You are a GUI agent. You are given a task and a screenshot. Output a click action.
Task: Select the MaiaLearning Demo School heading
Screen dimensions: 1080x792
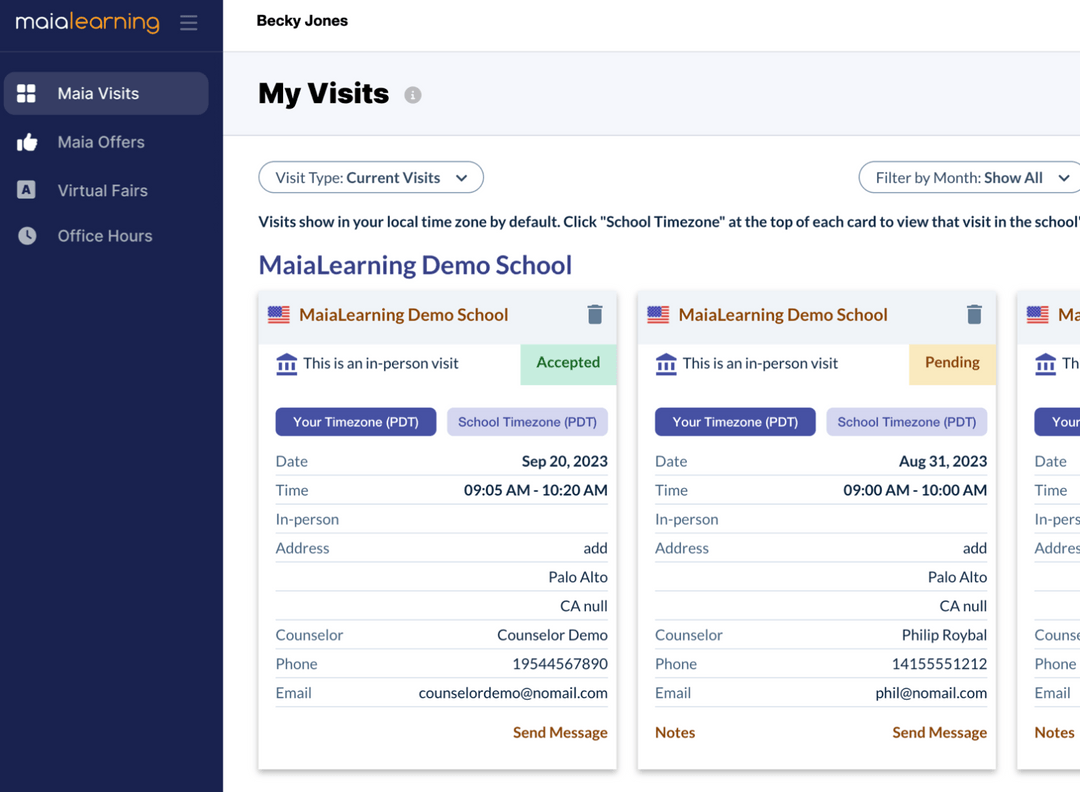415,265
